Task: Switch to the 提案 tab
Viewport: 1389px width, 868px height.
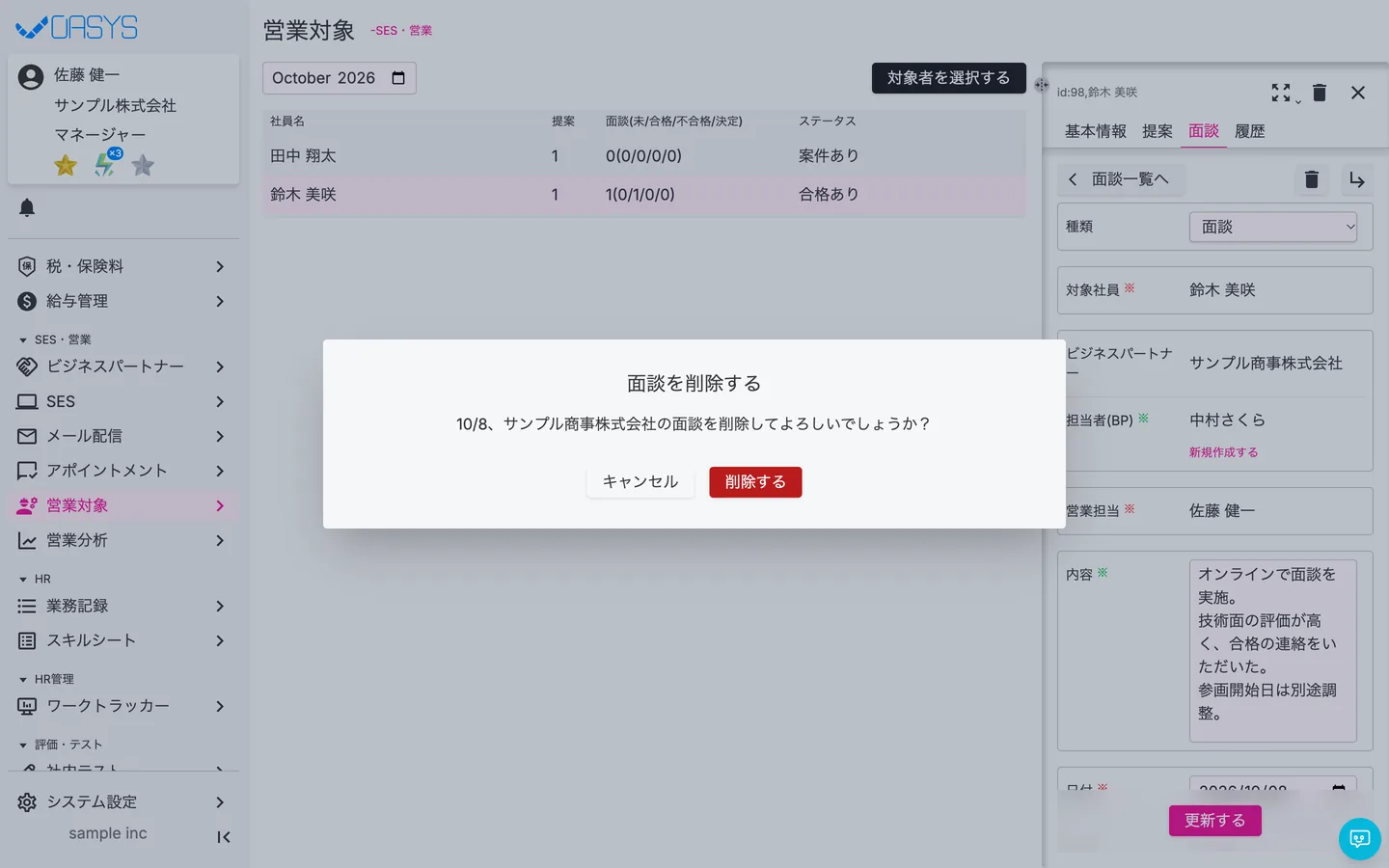Action: pos(1157,131)
